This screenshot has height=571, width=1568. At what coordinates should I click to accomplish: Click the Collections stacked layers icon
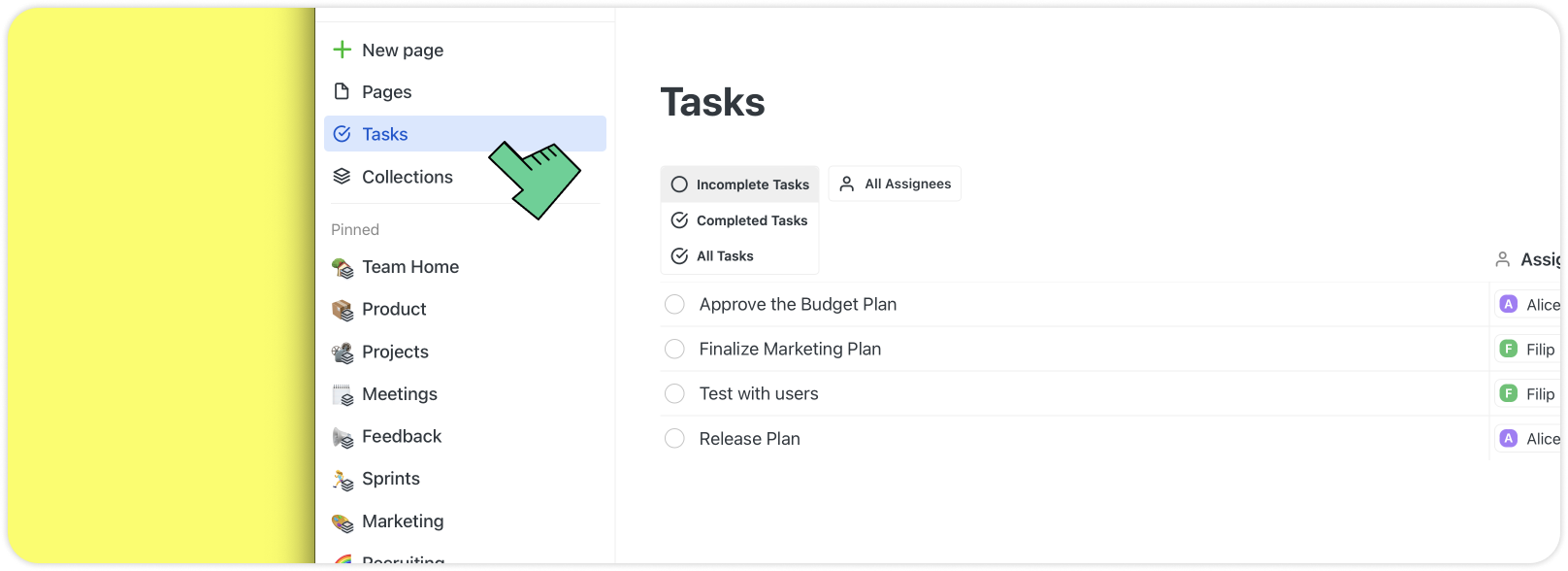pyautogui.click(x=342, y=177)
